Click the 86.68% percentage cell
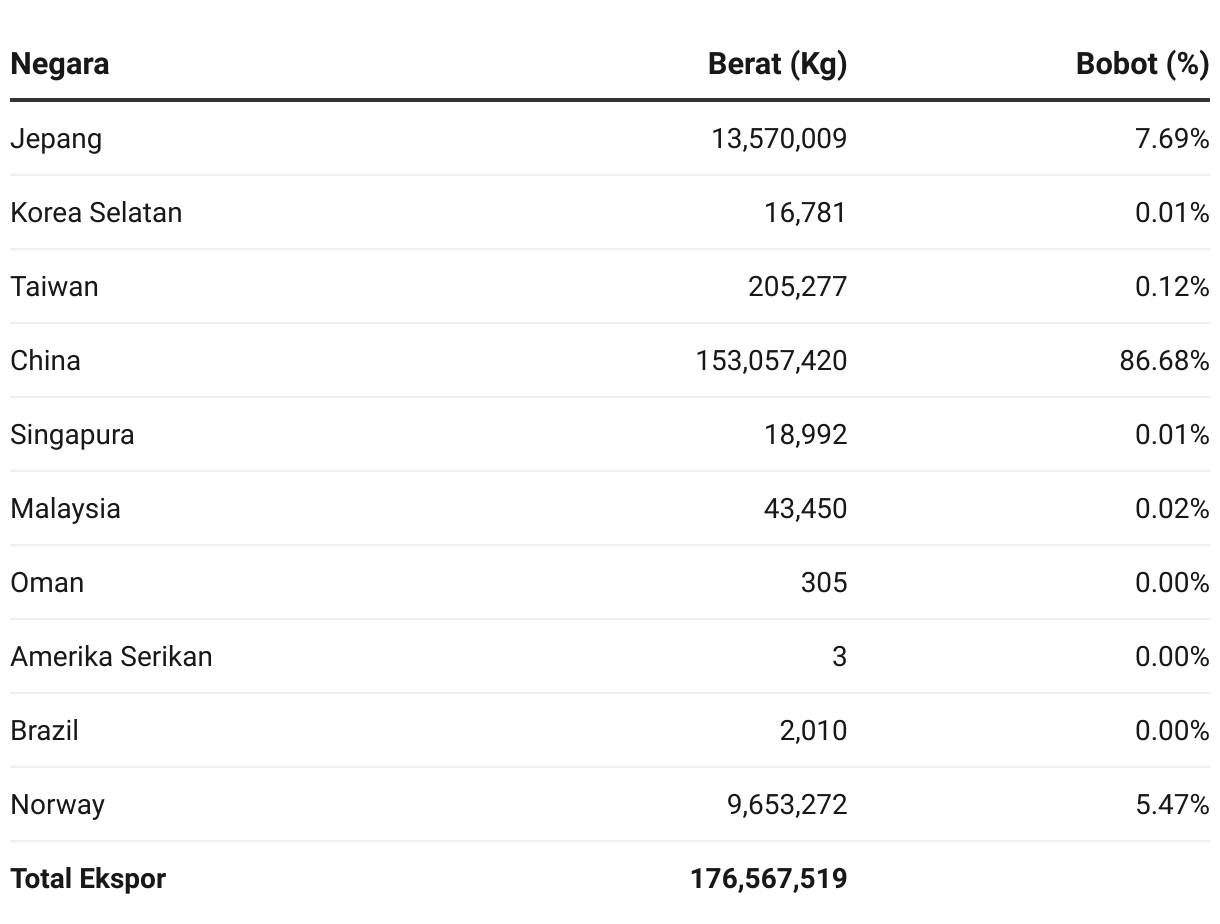The image size is (1220, 924). click(1164, 360)
